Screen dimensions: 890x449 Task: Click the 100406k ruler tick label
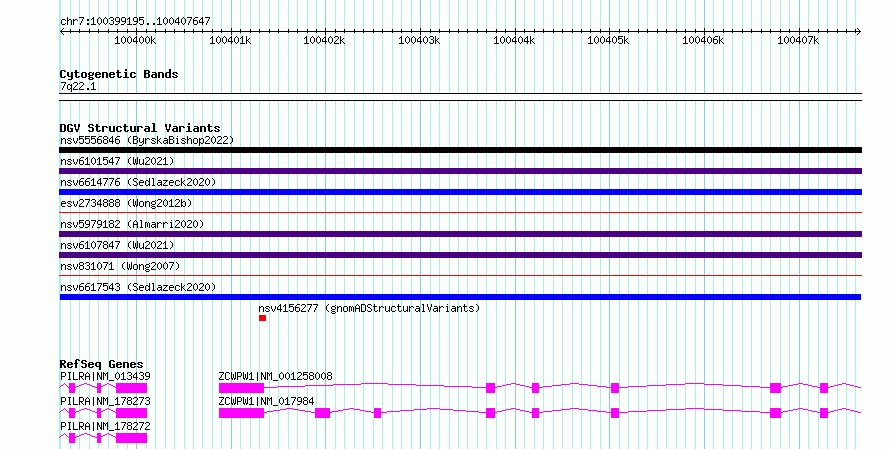coord(703,40)
